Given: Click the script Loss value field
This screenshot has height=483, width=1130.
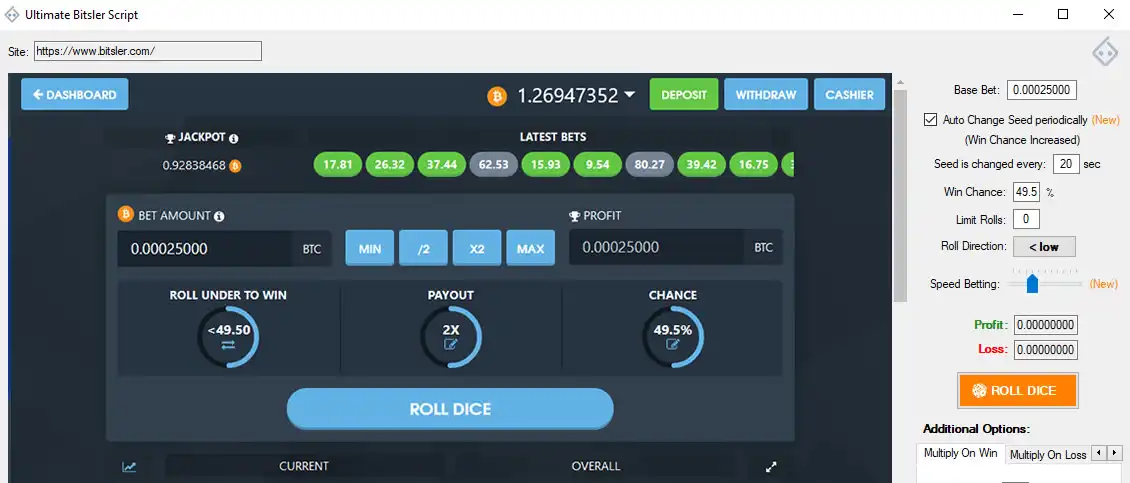Looking at the screenshot, I should [1046, 350].
